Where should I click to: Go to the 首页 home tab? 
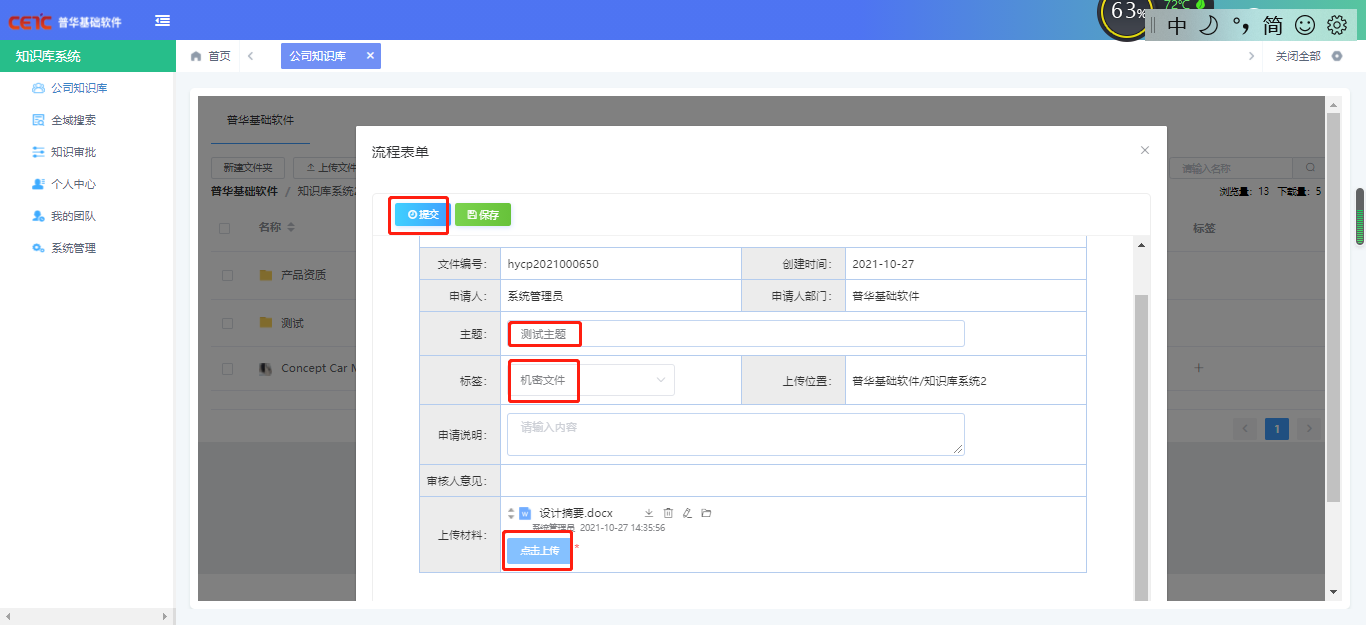point(211,56)
